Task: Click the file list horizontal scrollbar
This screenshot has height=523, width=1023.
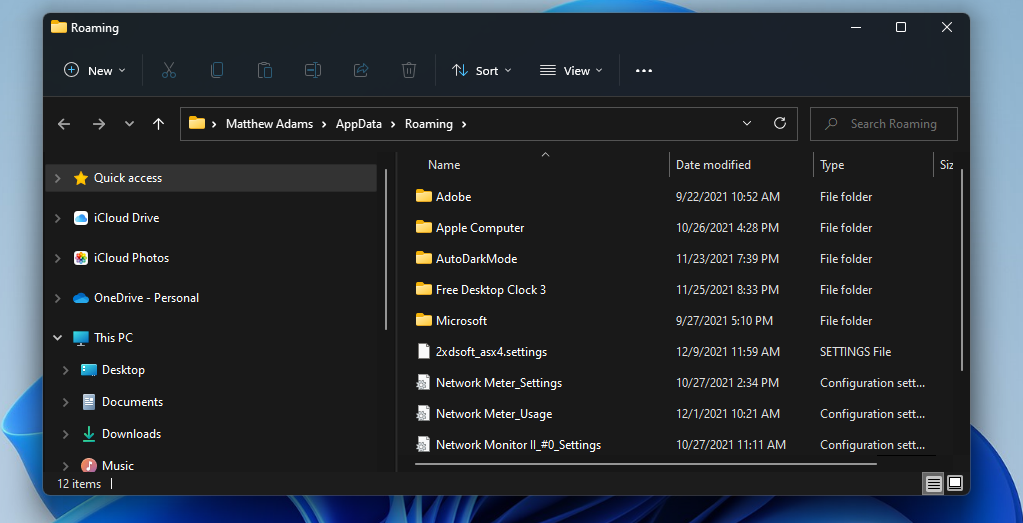Action: (x=646, y=465)
